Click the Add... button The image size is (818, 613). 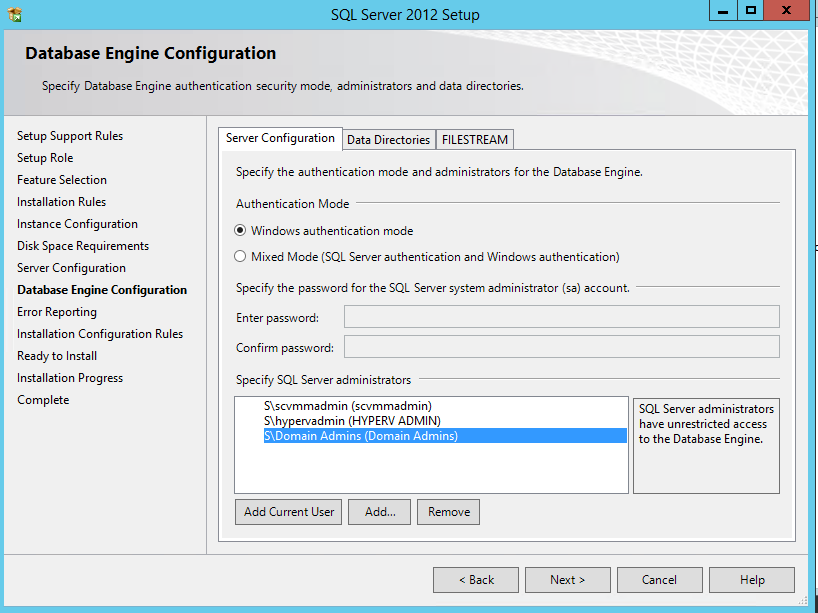pos(380,512)
